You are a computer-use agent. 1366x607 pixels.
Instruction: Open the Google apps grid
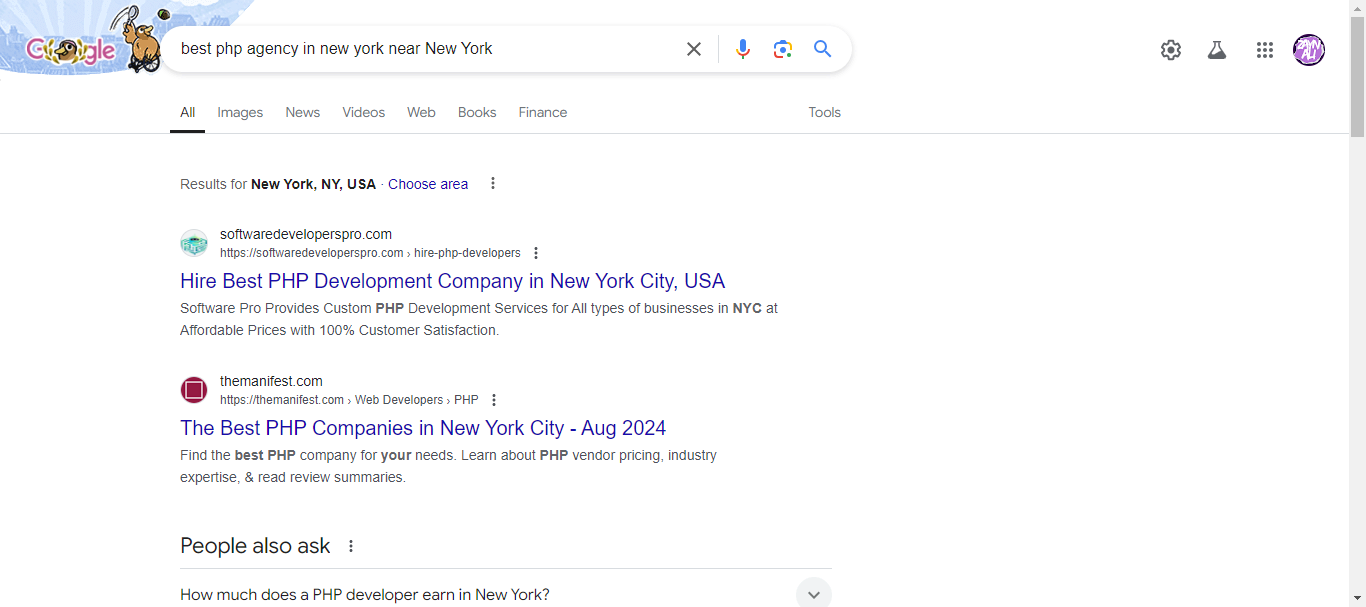click(1265, 50)
